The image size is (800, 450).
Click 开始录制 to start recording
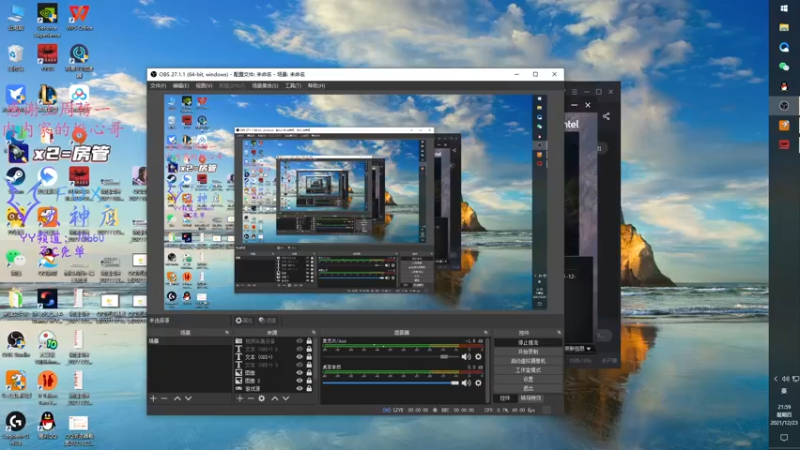click(528, 352)
